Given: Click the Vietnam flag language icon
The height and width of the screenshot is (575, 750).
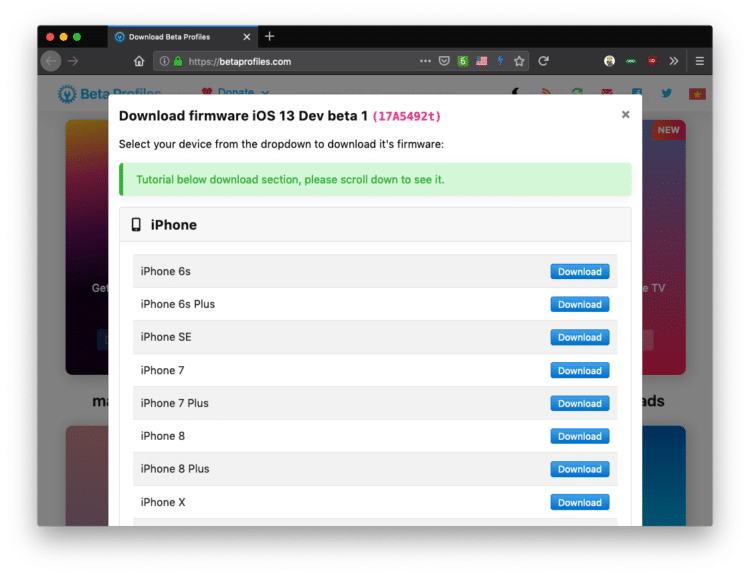Looking at the screenshot, I should tap(697, 94).
